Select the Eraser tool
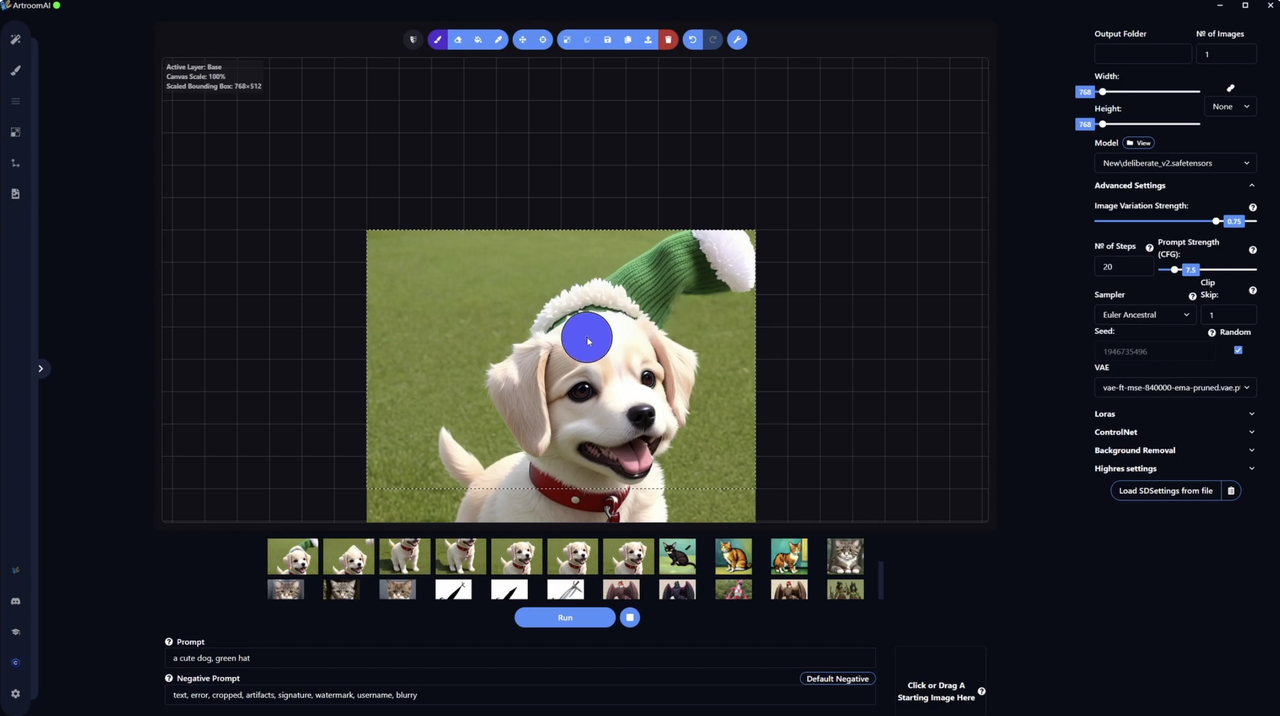The height and width of the screenshot is (716, 1280). pos(457,39)
